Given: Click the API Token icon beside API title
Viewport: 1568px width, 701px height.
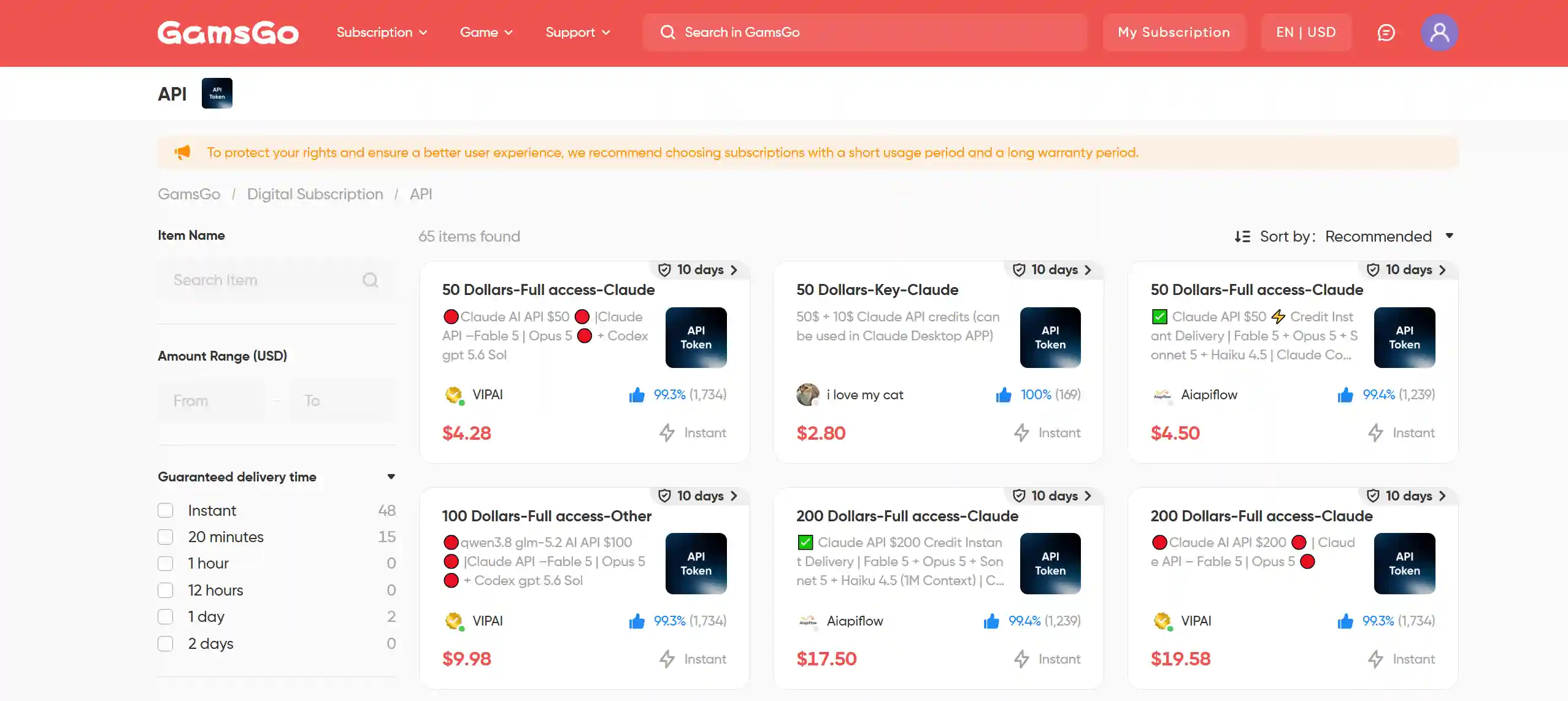Looking at the screenshot, I should coord(217,93).
